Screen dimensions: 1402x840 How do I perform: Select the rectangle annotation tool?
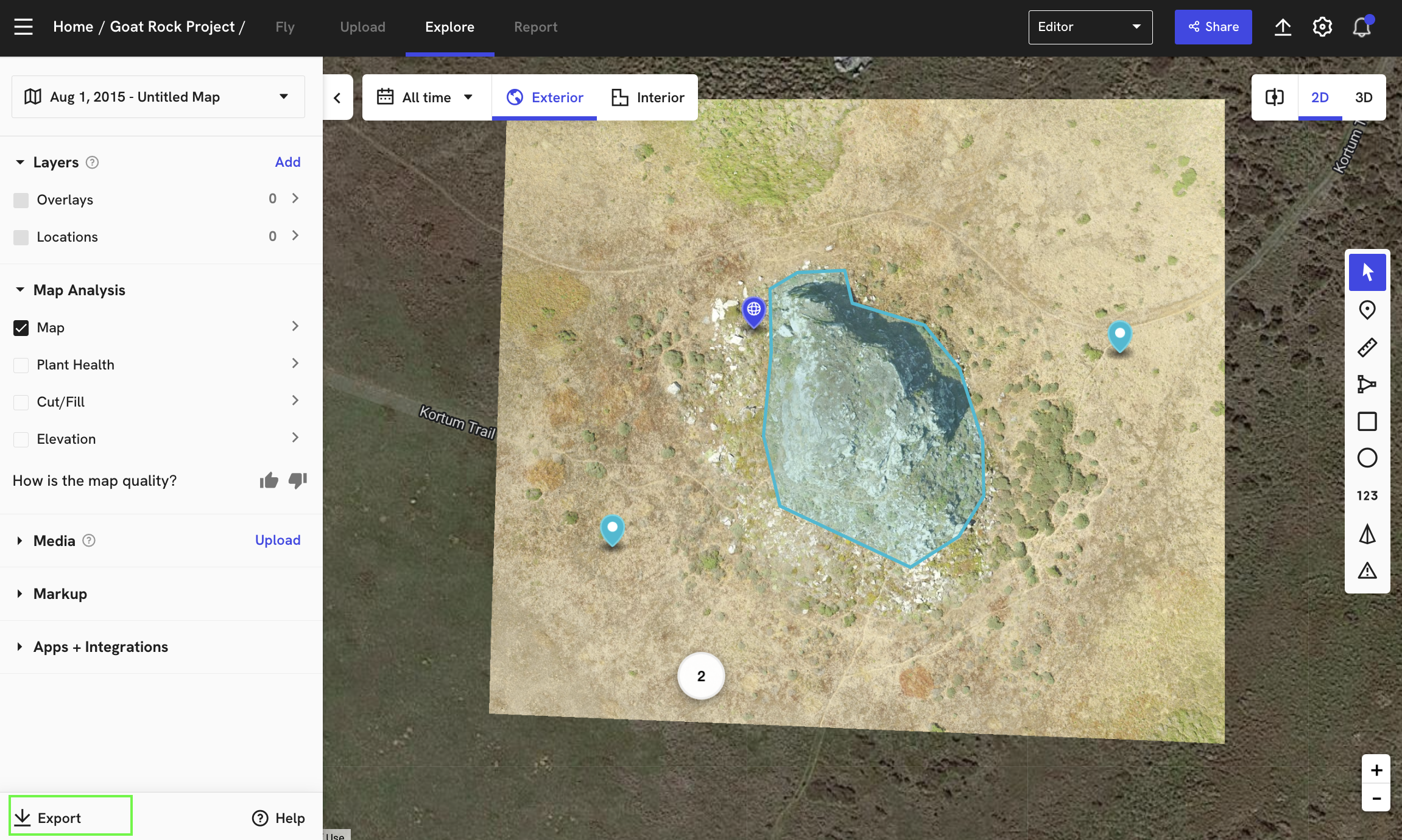click(x=1366, y=421)
